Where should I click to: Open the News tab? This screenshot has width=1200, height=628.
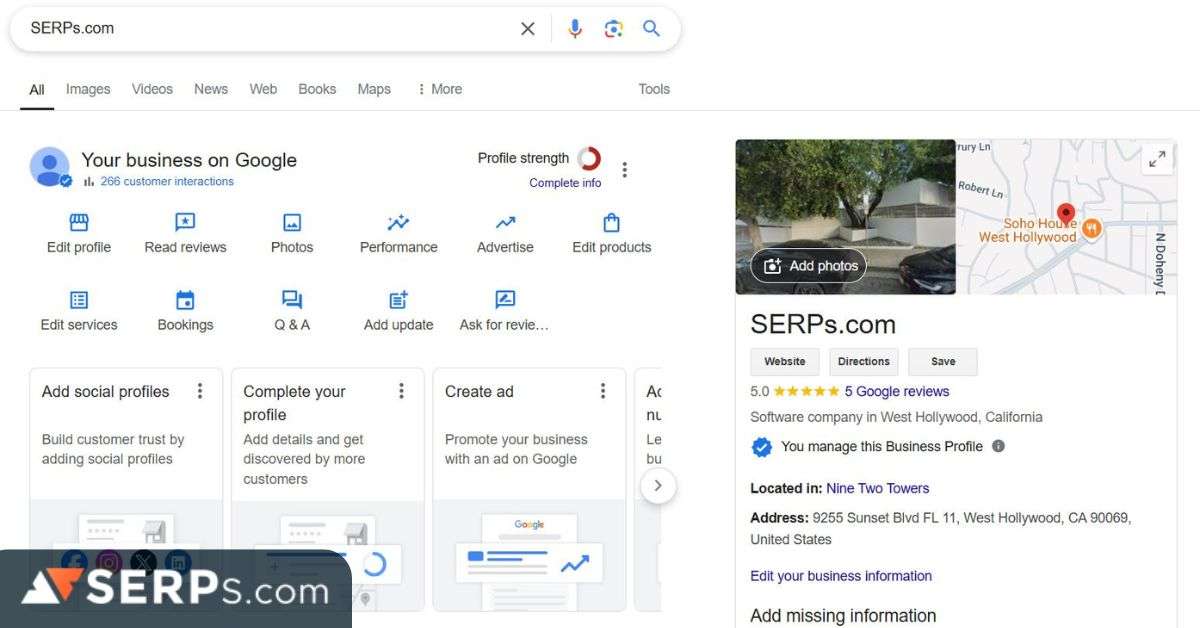(x=211, y=89)
